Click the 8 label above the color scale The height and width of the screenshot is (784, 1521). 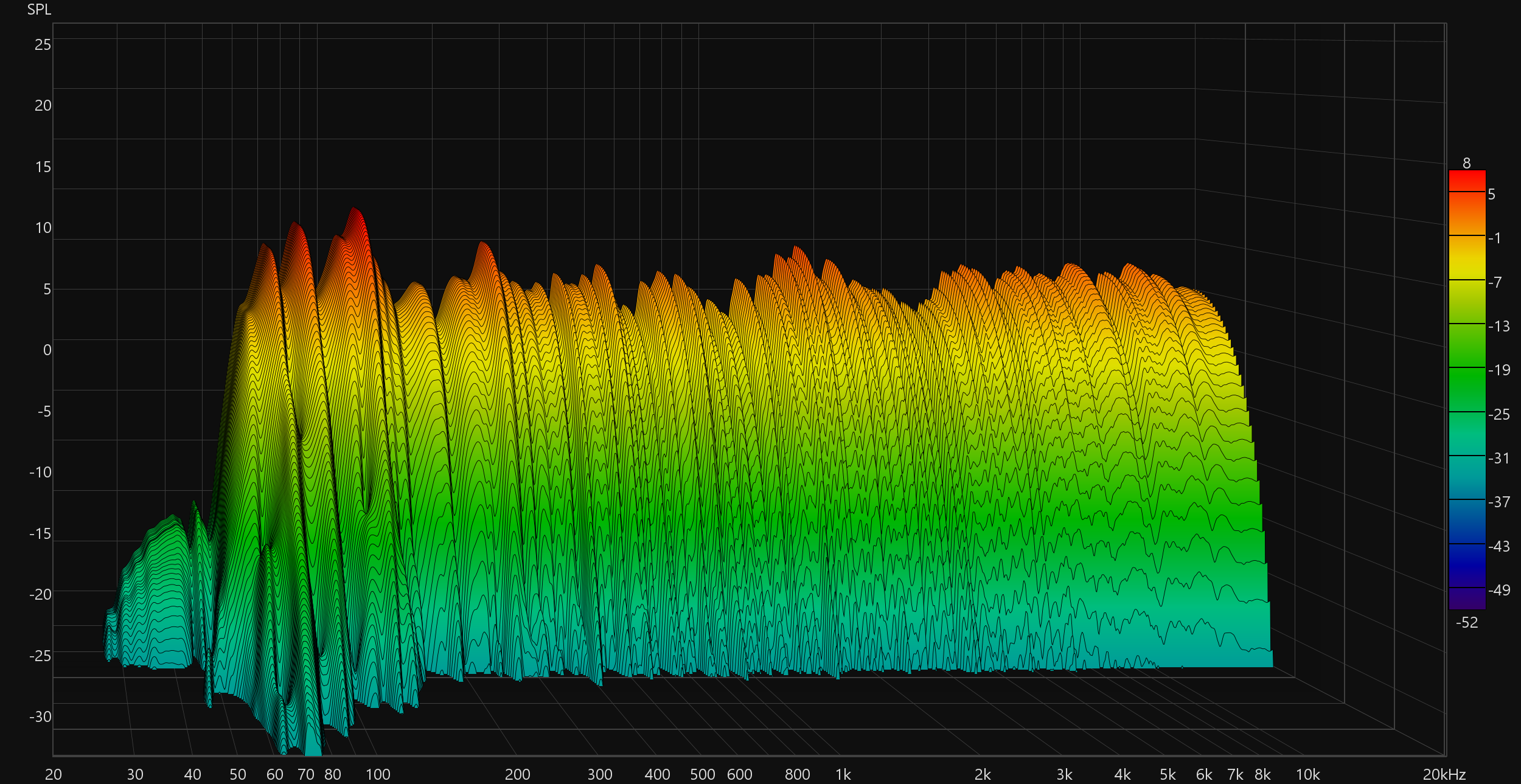(1466, 163)
